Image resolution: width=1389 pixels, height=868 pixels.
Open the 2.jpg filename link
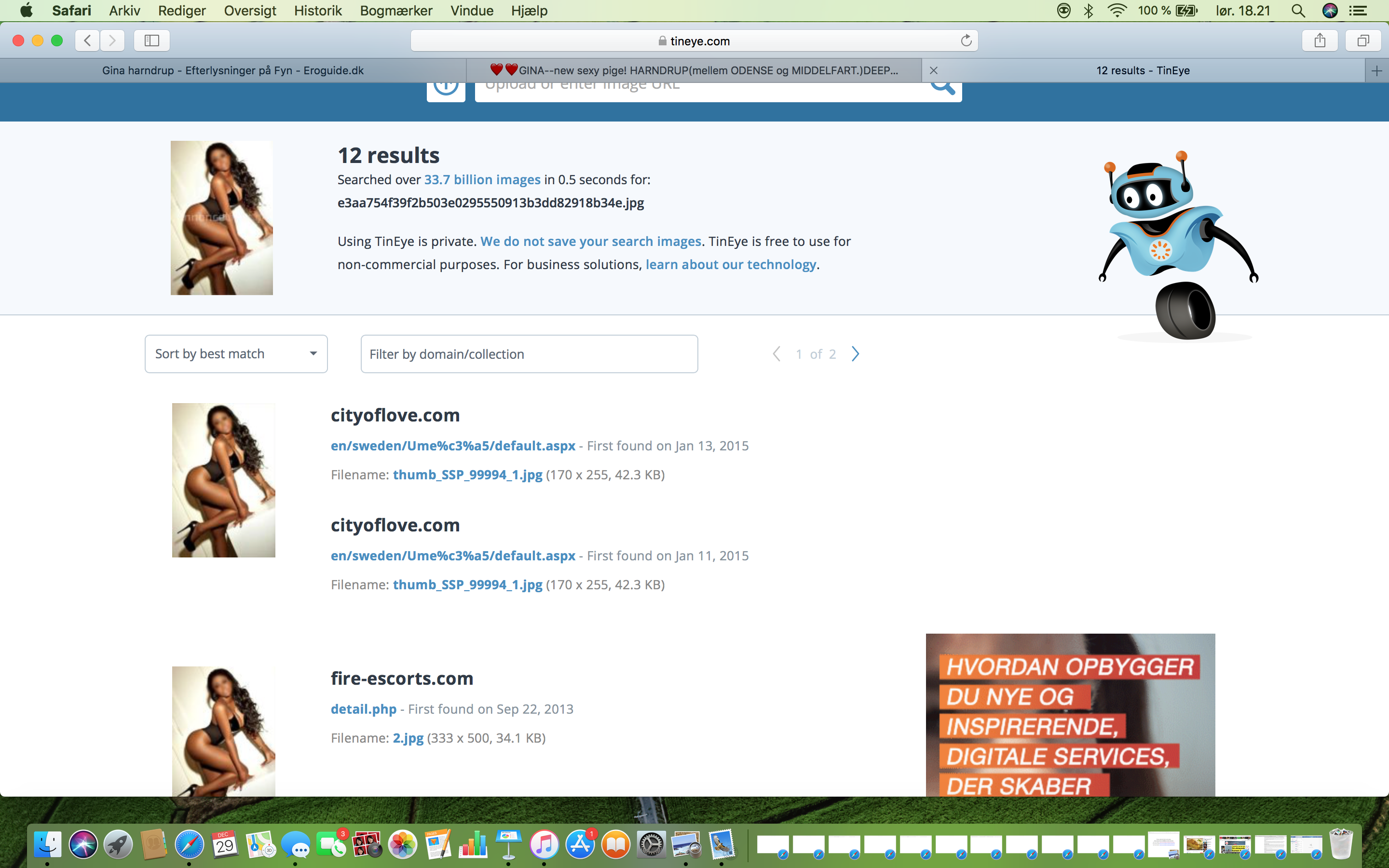coord(408,738)
